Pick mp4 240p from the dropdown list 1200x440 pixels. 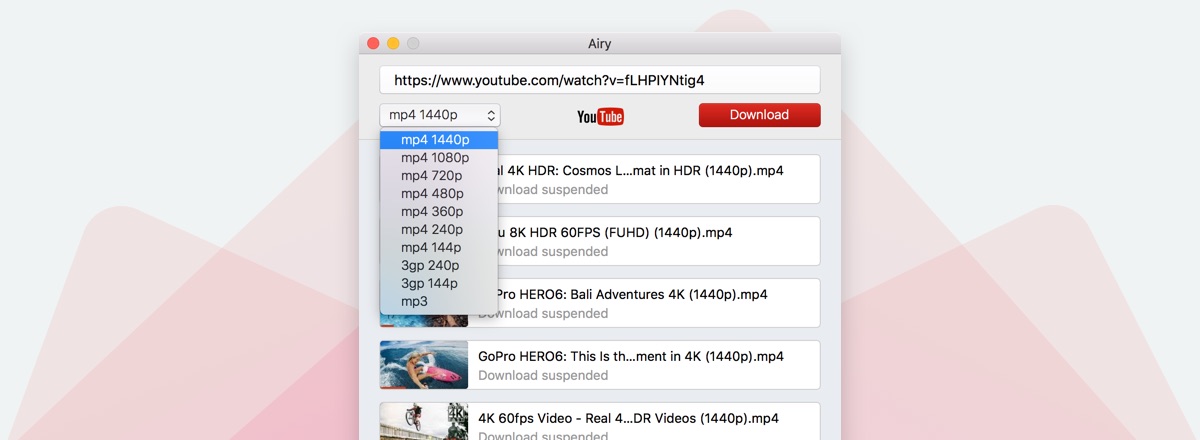439,230
